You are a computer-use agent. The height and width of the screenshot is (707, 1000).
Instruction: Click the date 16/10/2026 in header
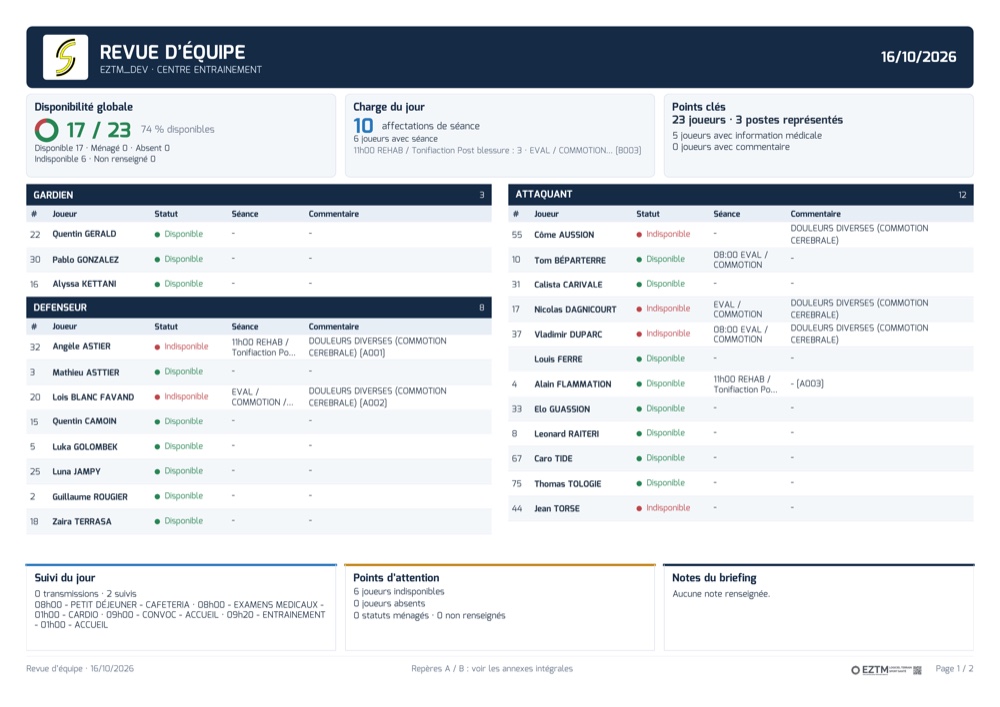pos(918,57)
